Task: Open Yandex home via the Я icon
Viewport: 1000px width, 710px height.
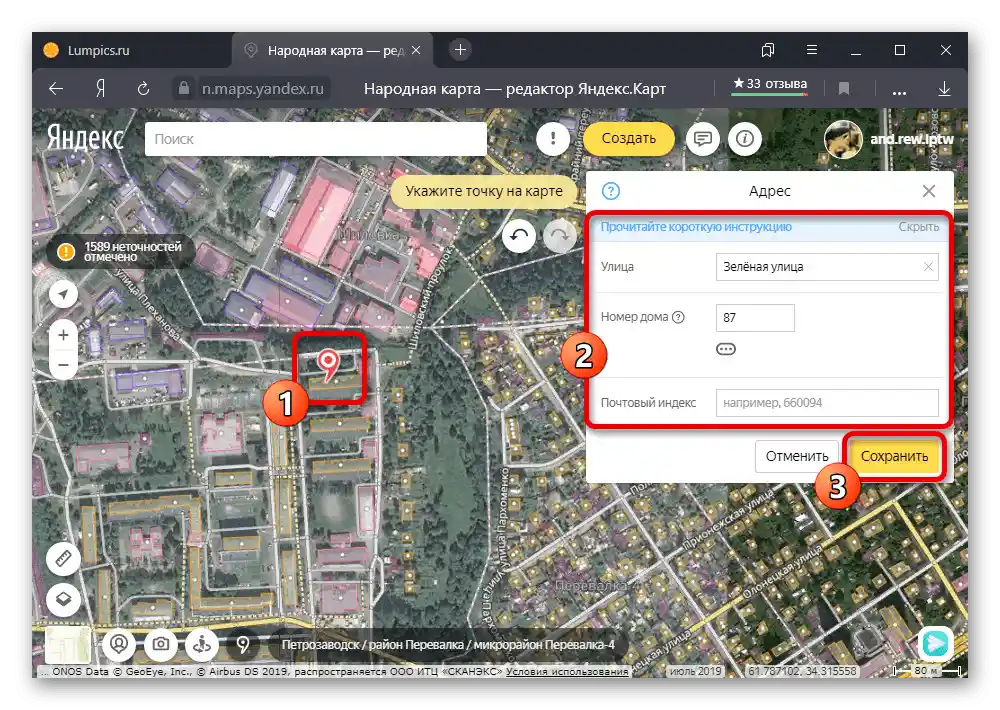Action: (100, 89)
